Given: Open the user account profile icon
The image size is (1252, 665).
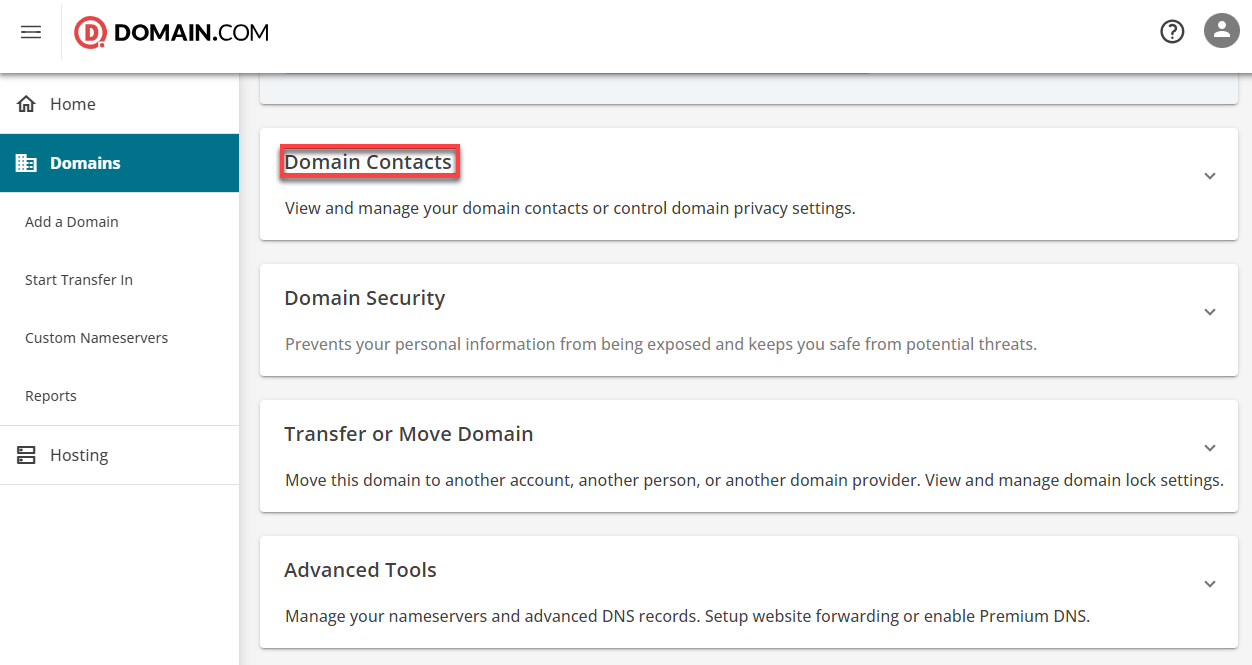Looking at the screenshot, I should (x=1221, y=31).
